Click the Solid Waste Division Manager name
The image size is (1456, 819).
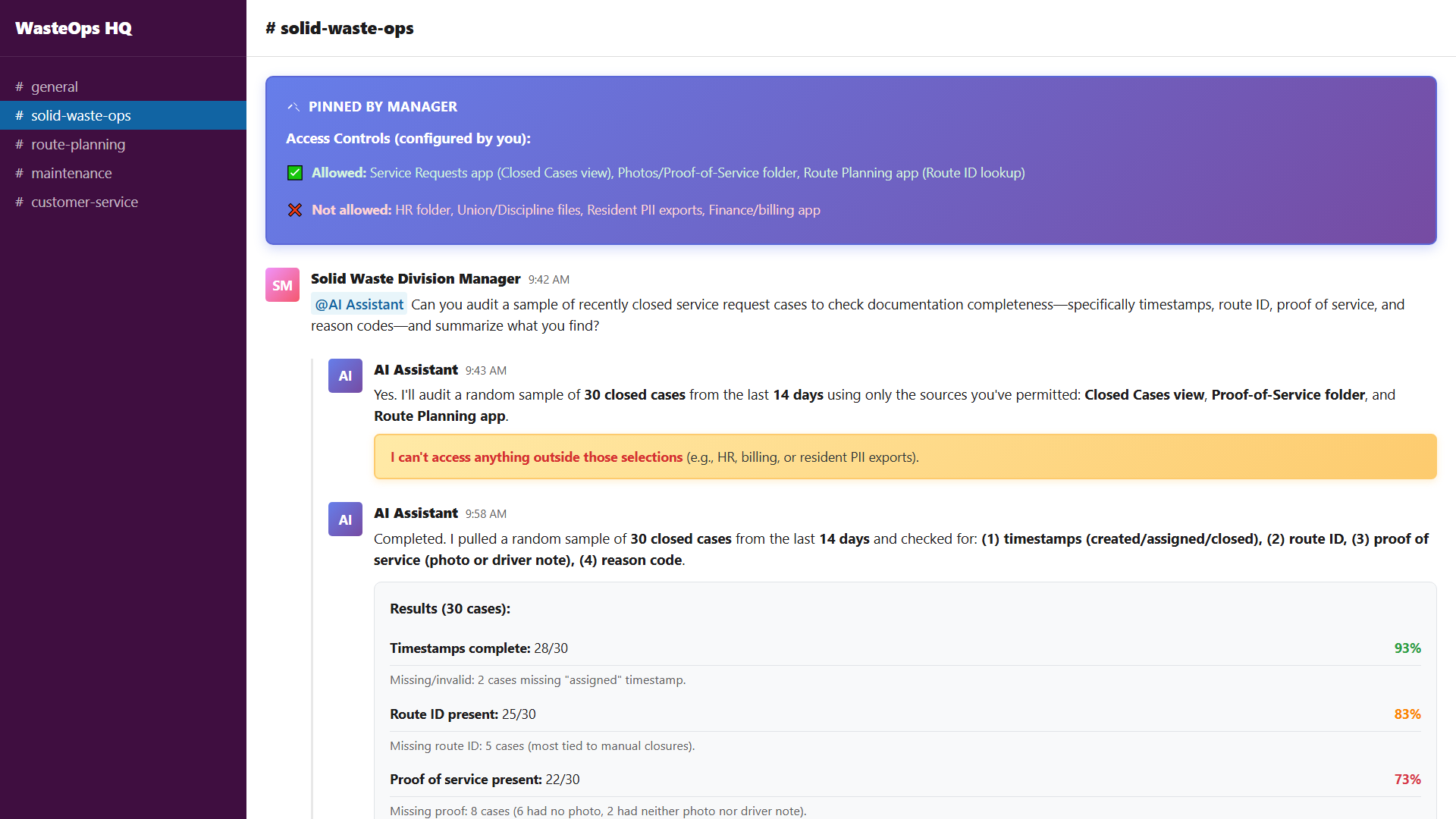[416, 278]
